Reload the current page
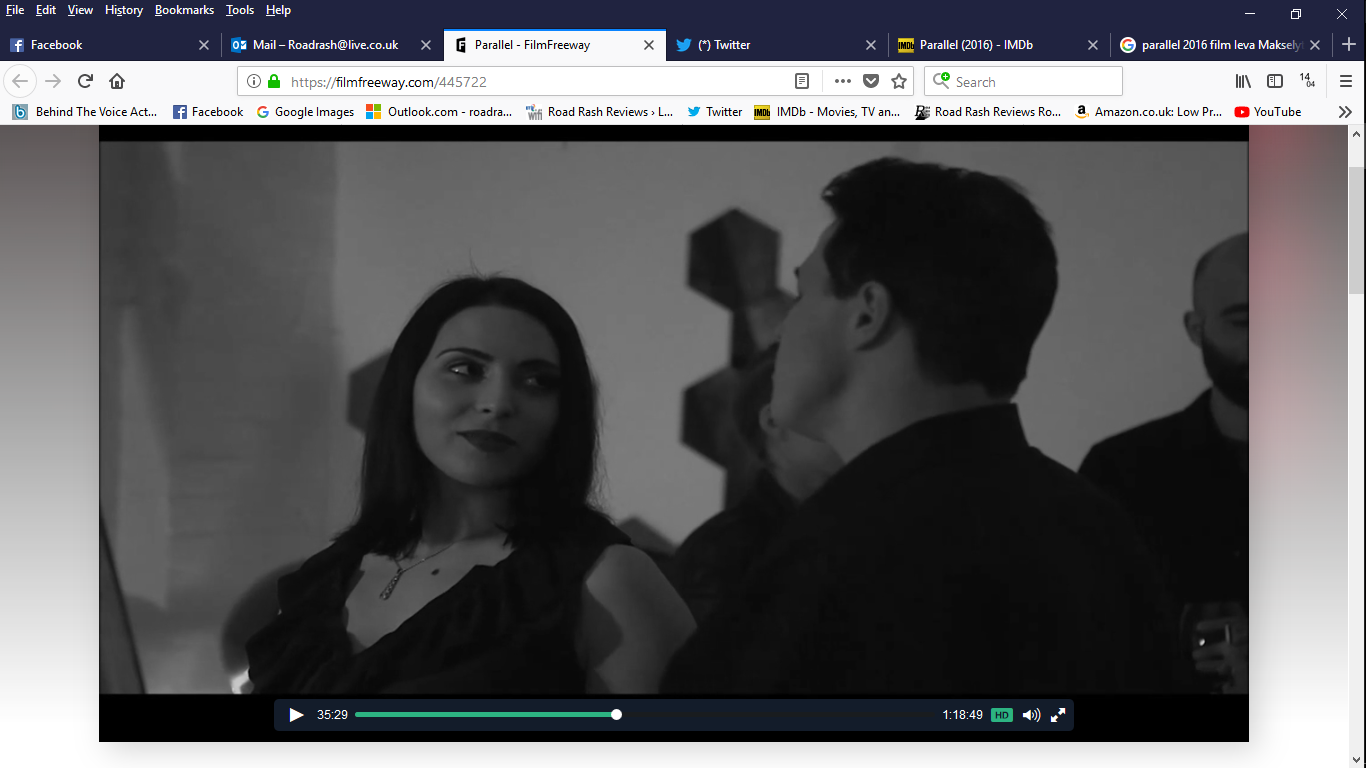Screen dimensions: 1366x768 pos(85,81)
